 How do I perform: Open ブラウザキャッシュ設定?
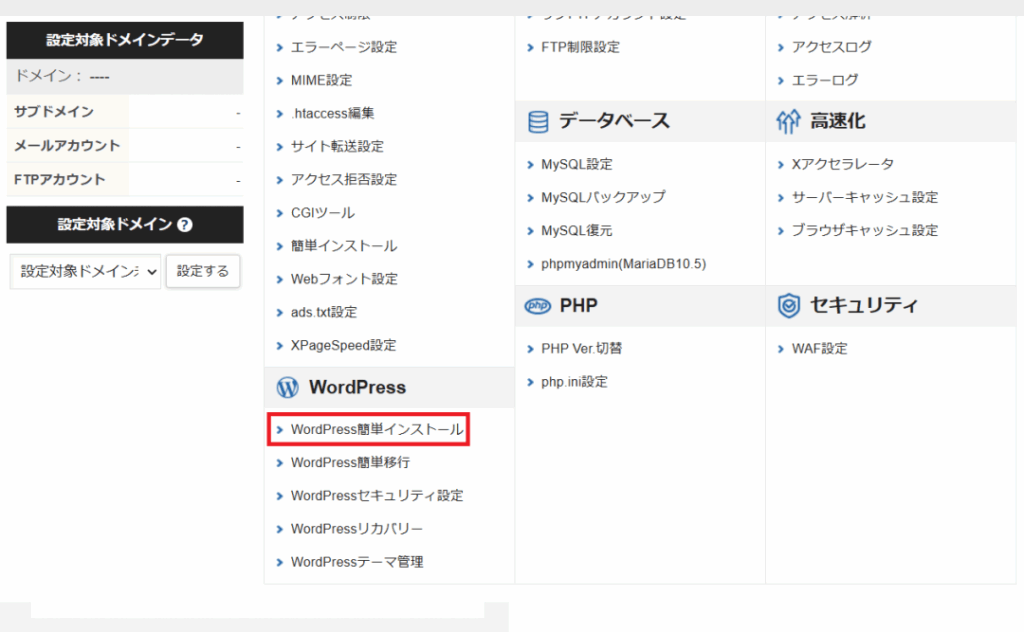pyautogui.click(x=865, y=230)
